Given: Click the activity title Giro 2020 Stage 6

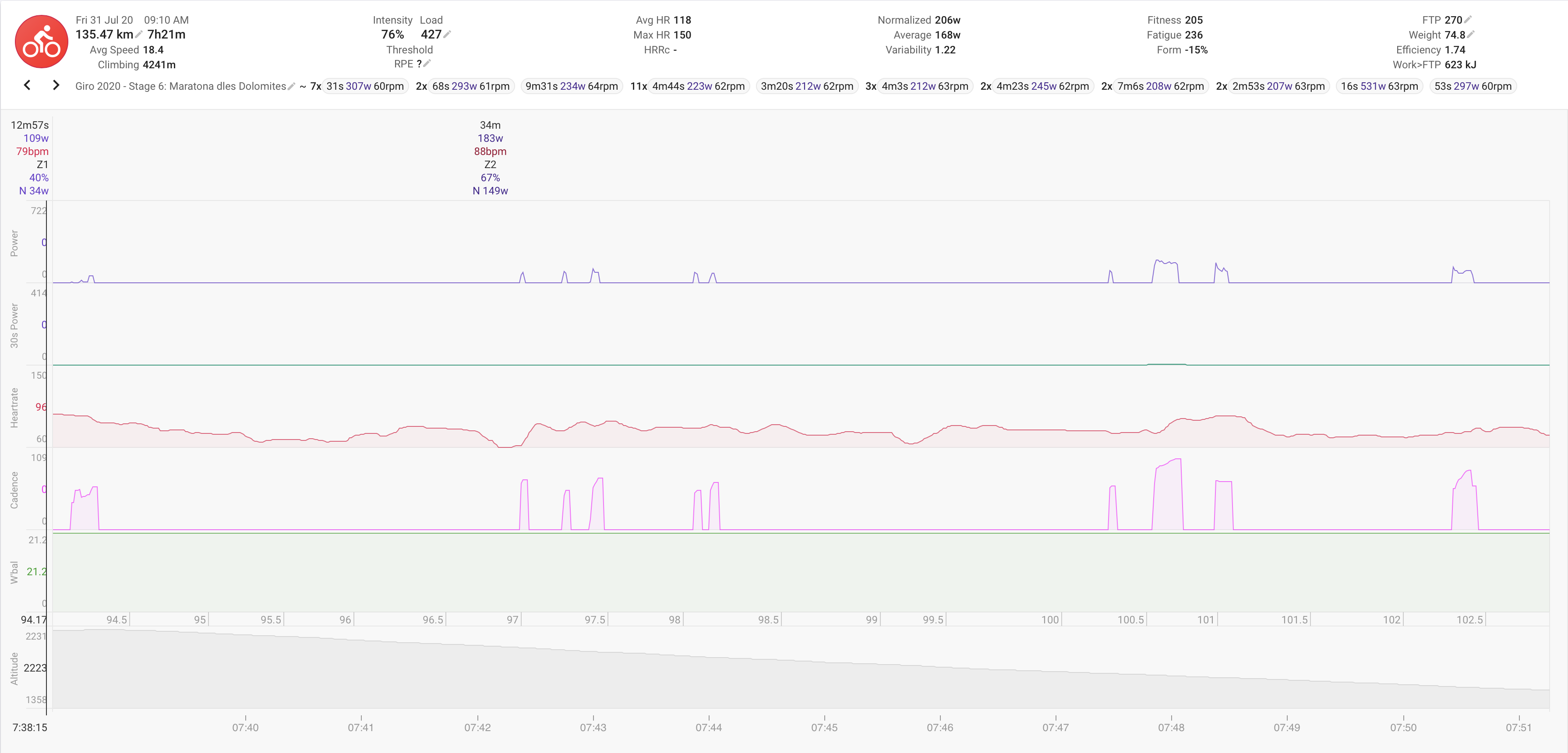Looking at the screenshot, I should 180,86.
